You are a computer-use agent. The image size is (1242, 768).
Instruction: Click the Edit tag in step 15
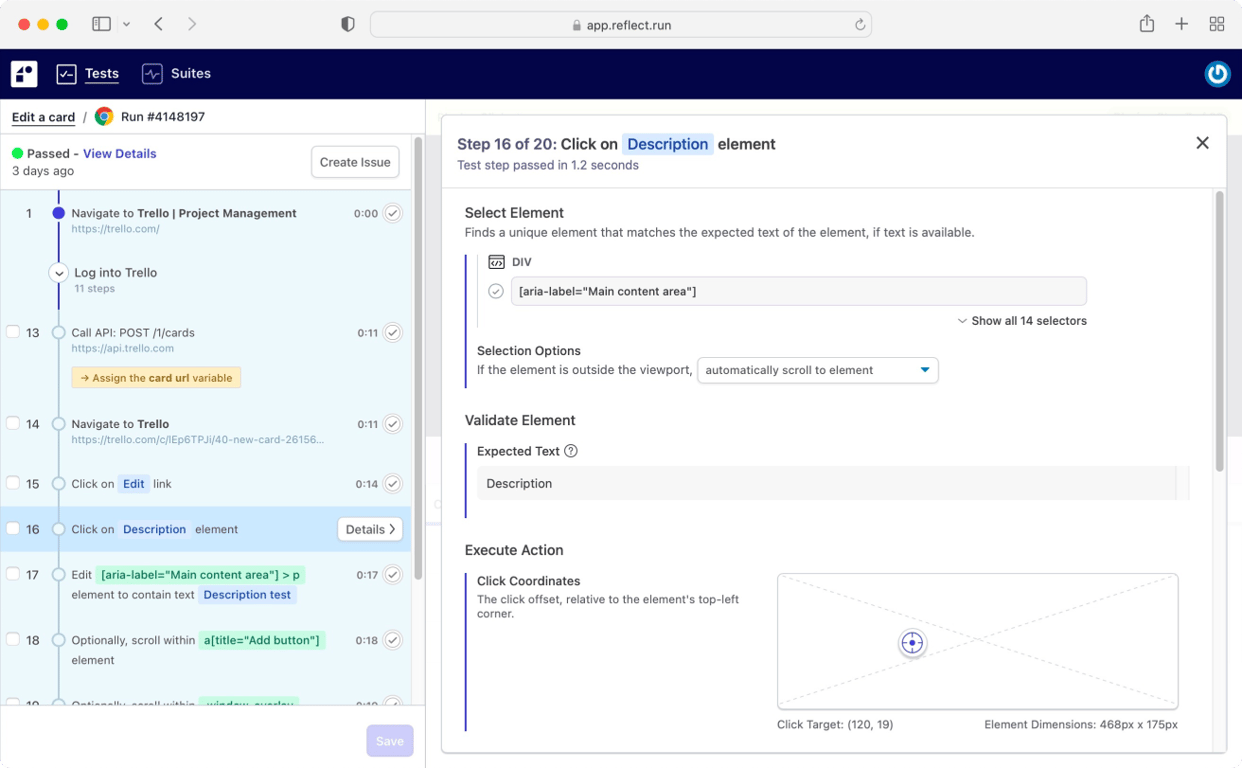tap(134, 484)
